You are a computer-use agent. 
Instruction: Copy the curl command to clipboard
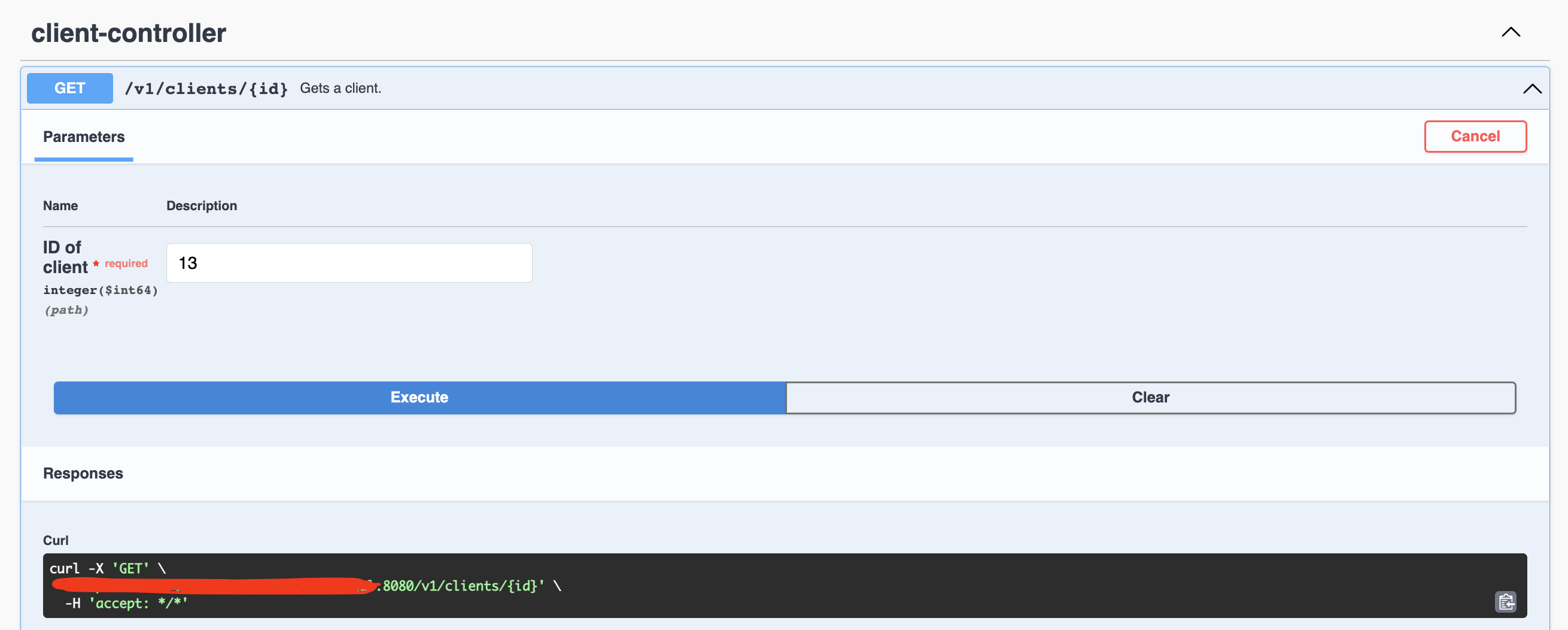pos(1505,601)
